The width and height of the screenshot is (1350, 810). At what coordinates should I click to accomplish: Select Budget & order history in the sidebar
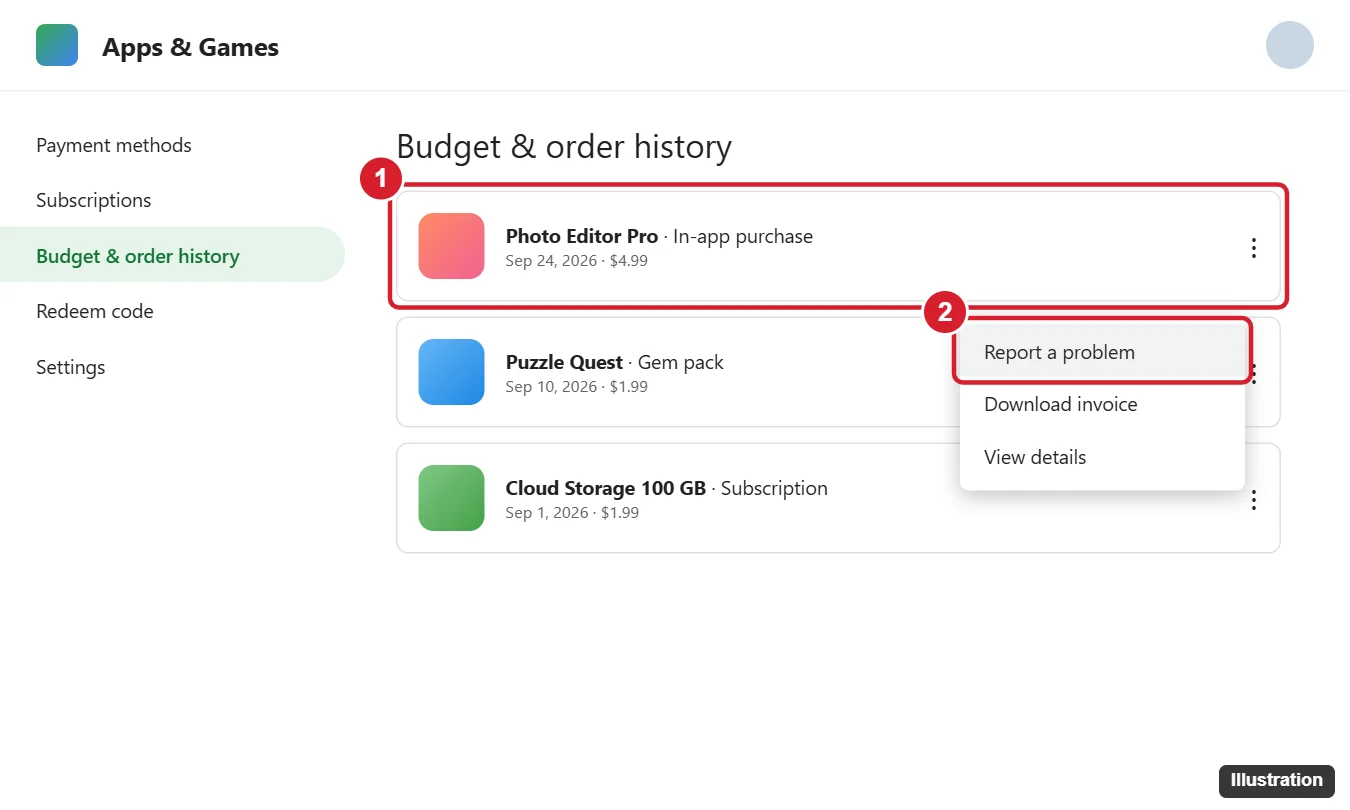click(x=172, y=255)
